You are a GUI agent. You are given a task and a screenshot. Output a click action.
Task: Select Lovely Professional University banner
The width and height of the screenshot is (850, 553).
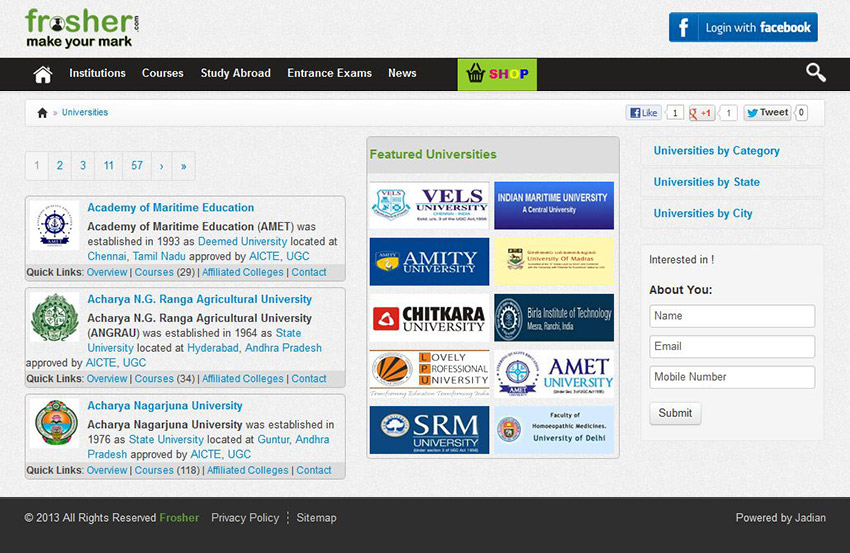click(x=429, y=374)
